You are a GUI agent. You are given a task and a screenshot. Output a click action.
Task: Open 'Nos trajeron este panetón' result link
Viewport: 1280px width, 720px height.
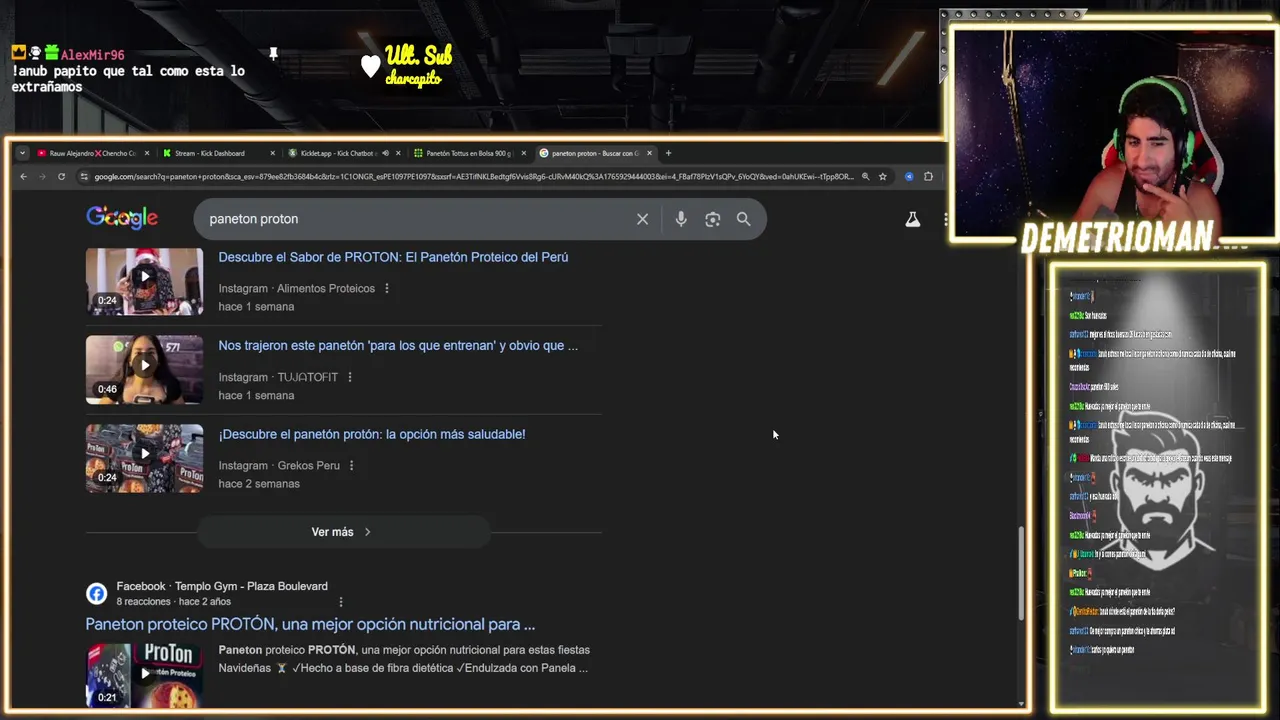click(398, 345)
